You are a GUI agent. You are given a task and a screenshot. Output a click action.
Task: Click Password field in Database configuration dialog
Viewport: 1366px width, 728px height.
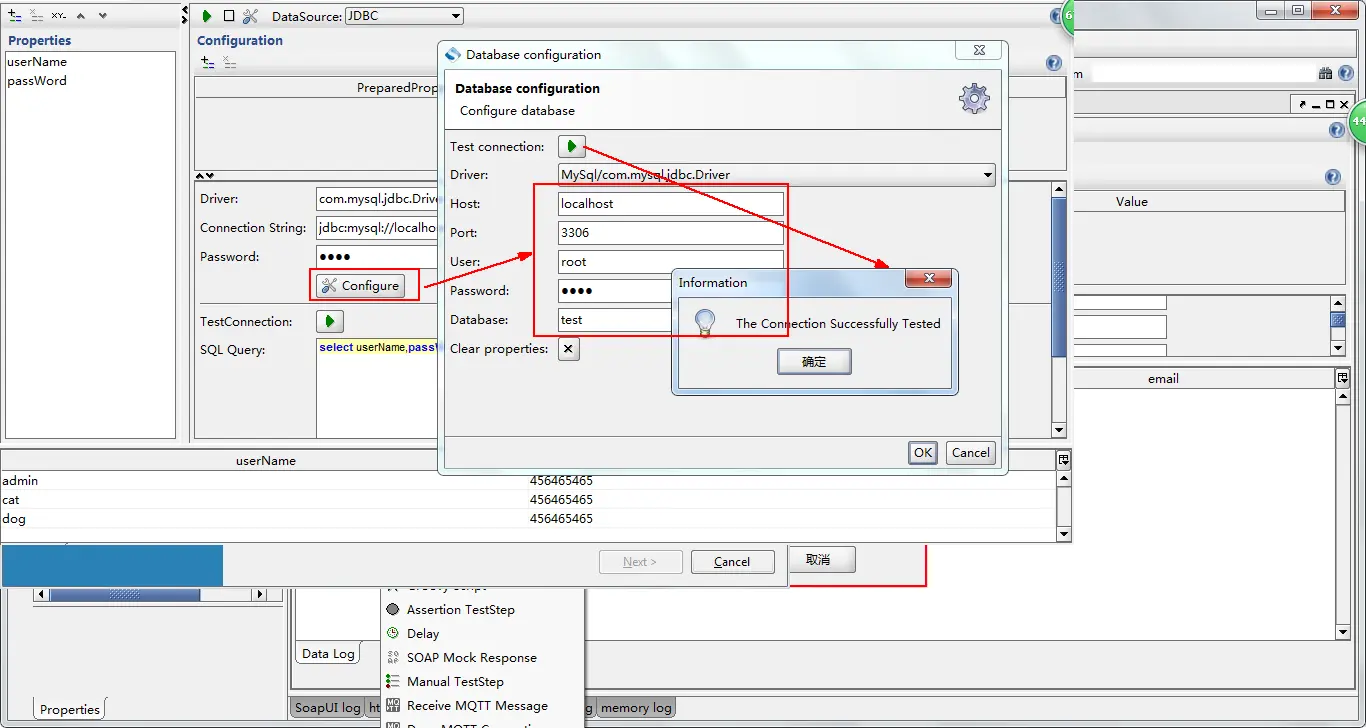tap(615, 291)
